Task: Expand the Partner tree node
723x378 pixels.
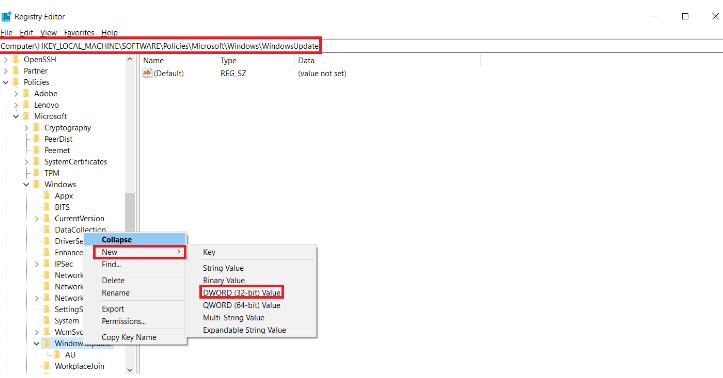Action: click(6, 71)
